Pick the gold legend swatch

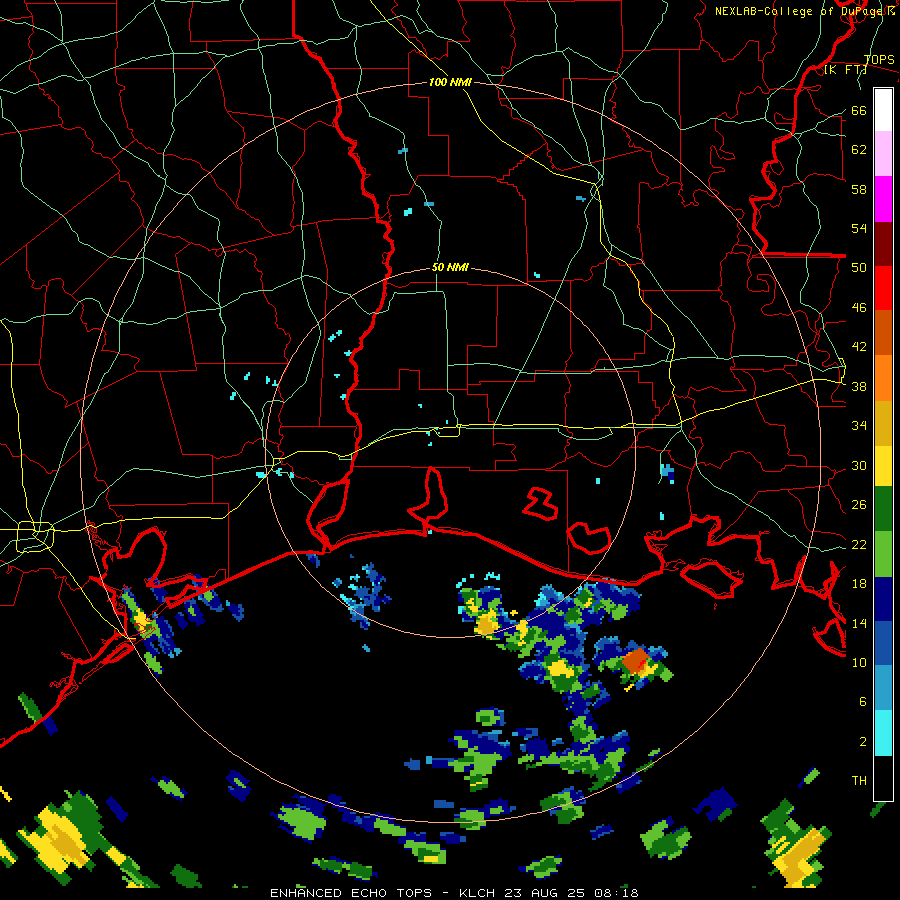coord(883,422)
